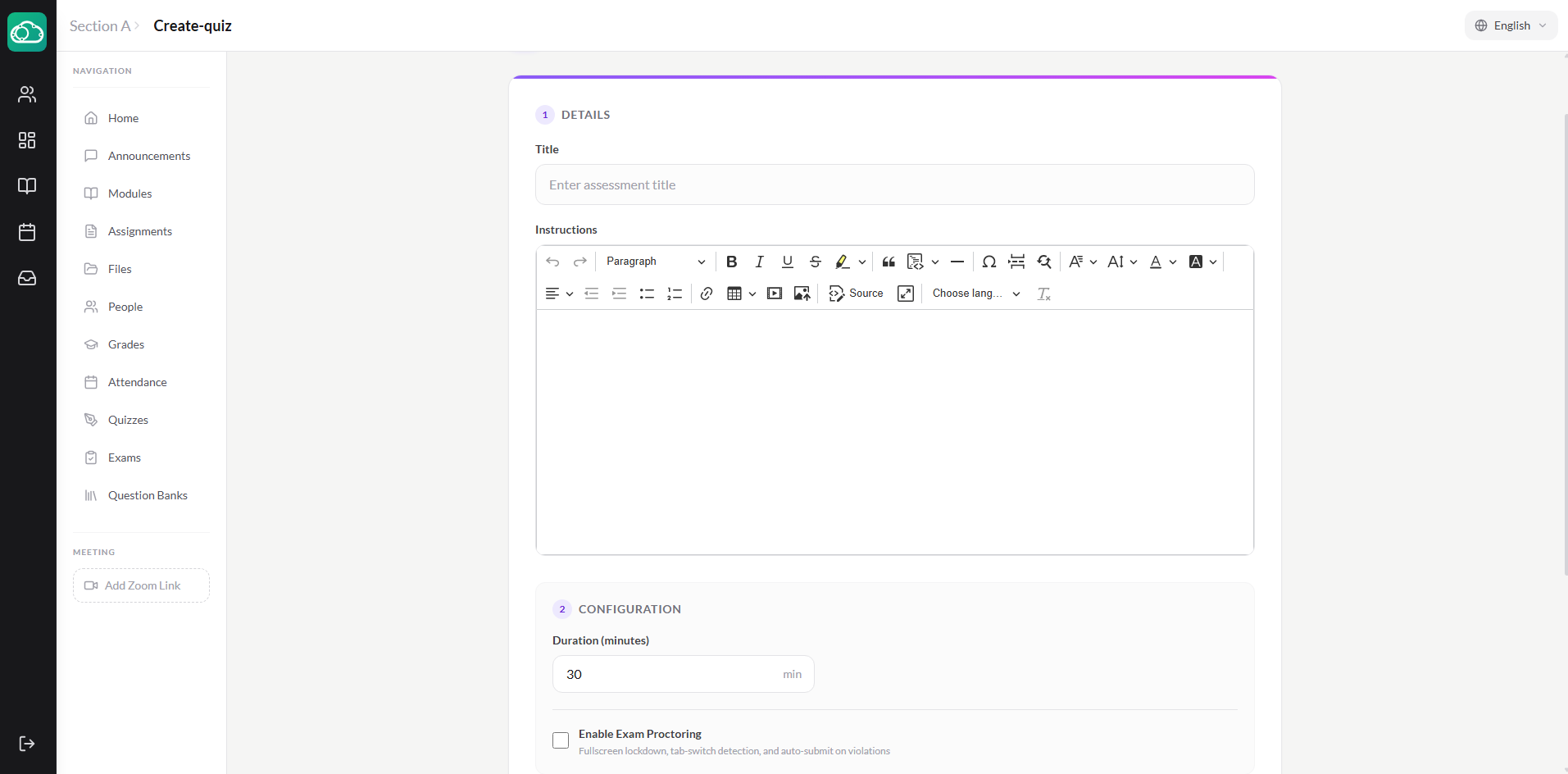
Task: Open the Choose language dropdown
Action: 976,294
